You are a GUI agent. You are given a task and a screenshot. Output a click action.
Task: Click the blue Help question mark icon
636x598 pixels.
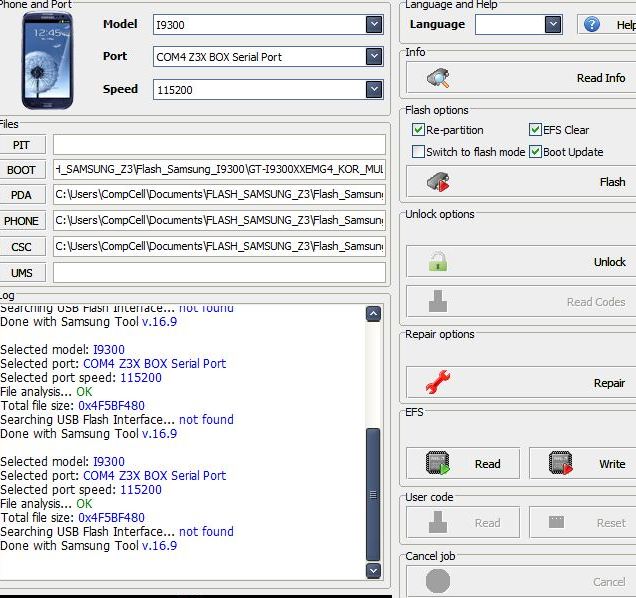point(592,25)
